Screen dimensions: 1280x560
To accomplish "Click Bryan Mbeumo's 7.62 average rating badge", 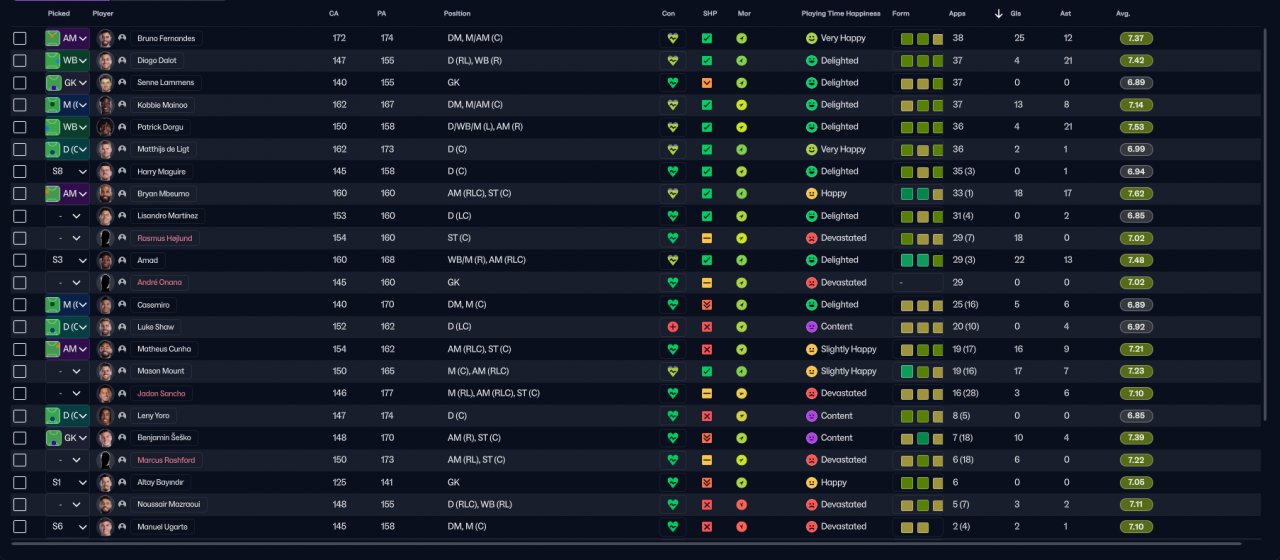I will (x=1136, y=193).
